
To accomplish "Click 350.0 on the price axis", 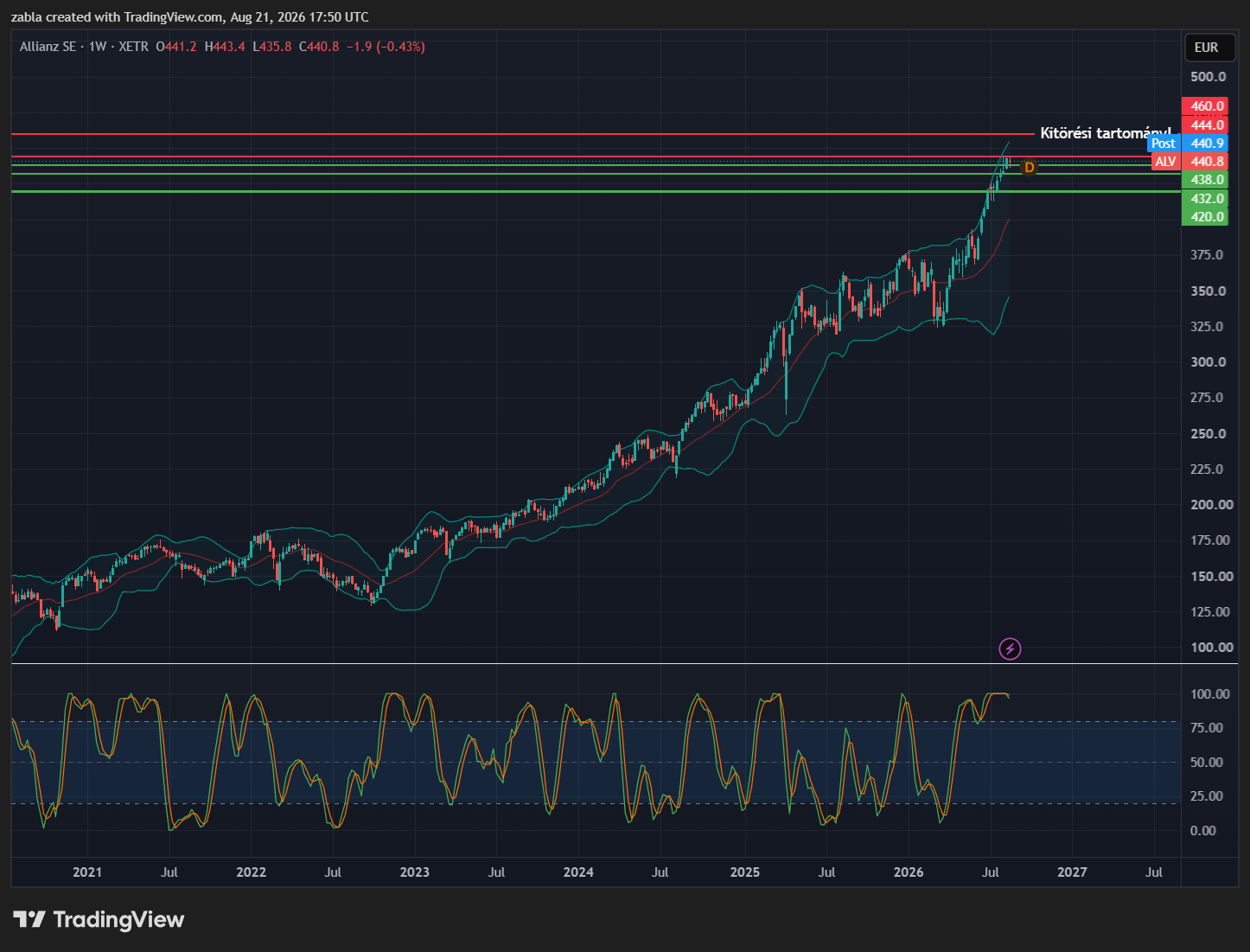I will point(1209,291).
